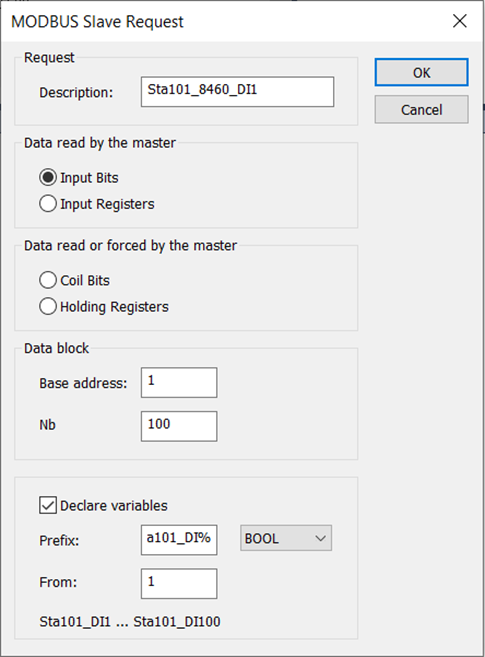Click the Holding Registers label text

coord(114,307)
